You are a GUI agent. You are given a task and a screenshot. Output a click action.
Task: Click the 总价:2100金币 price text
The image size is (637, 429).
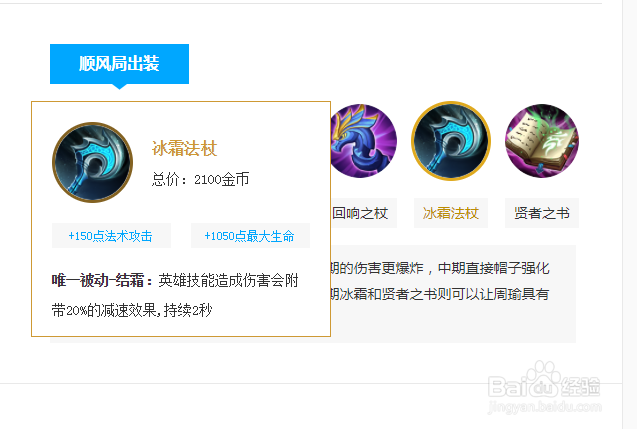[x=200, y=179]
